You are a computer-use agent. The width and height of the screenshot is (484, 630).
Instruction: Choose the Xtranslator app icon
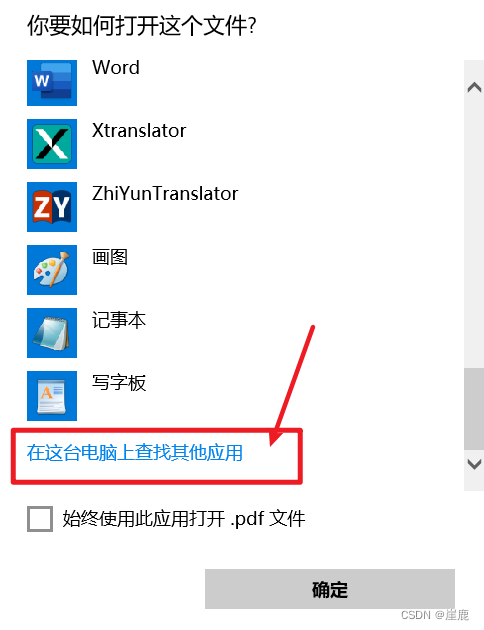click(52, 143)
